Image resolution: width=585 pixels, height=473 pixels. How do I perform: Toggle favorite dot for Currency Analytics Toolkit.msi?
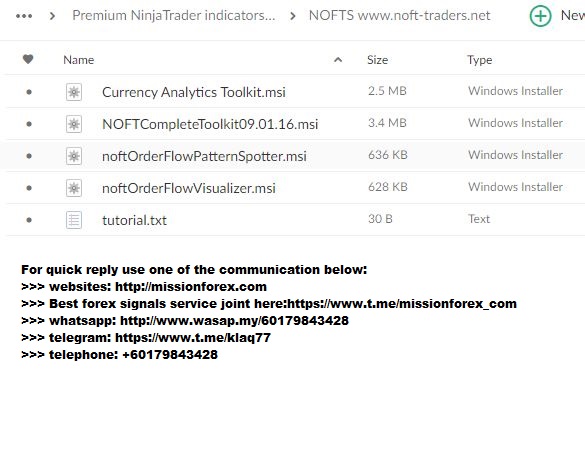pyautogui.click(x=29, y=92)
